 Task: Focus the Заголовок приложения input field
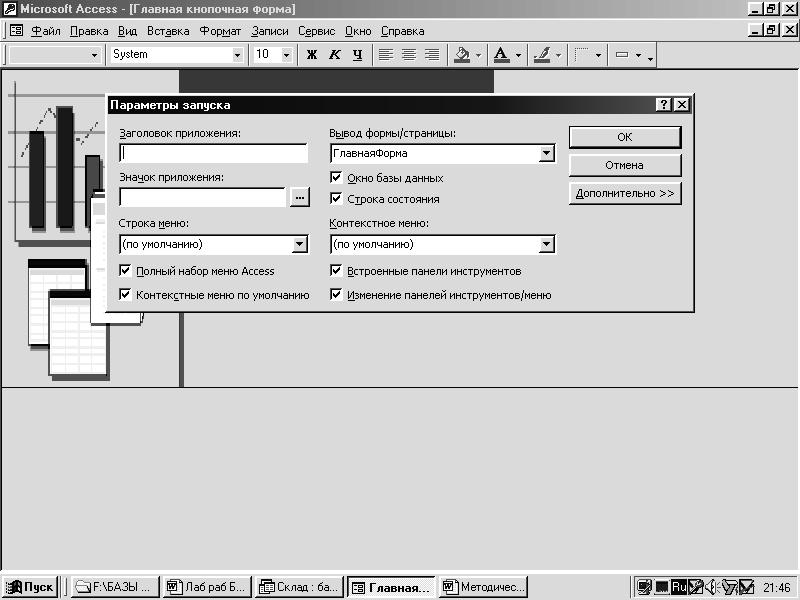213,153
